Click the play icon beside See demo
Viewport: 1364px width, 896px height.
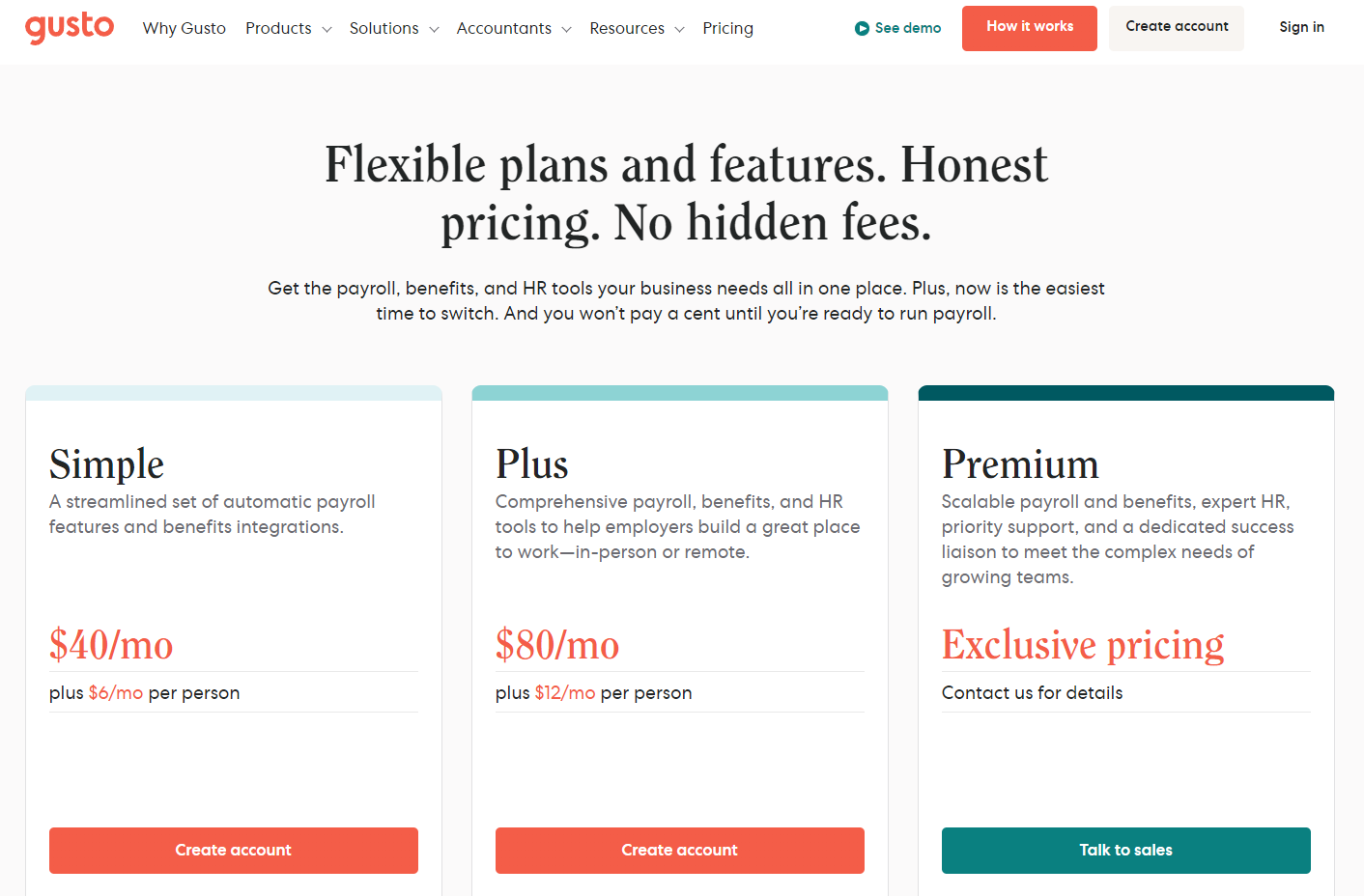861,28
